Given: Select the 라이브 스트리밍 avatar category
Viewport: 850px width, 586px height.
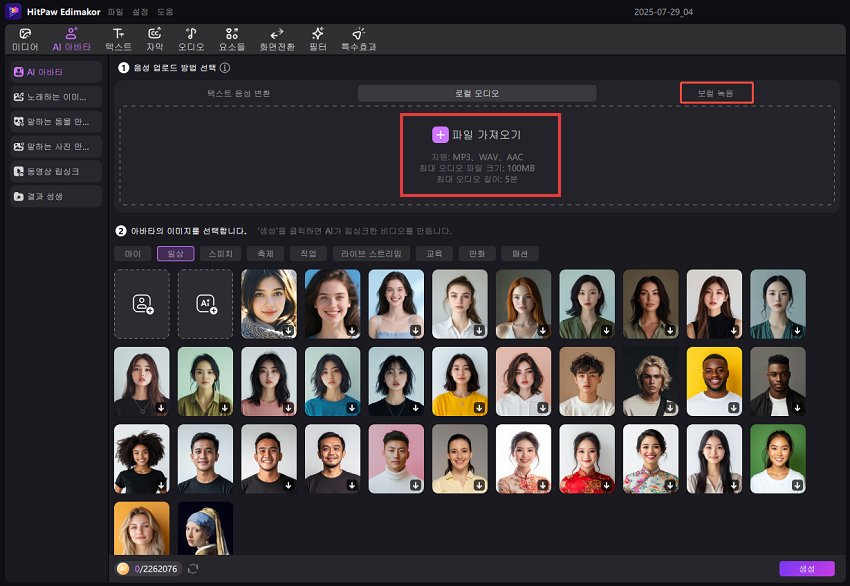Looking at the screenshot, I should (x=371, y=254).
